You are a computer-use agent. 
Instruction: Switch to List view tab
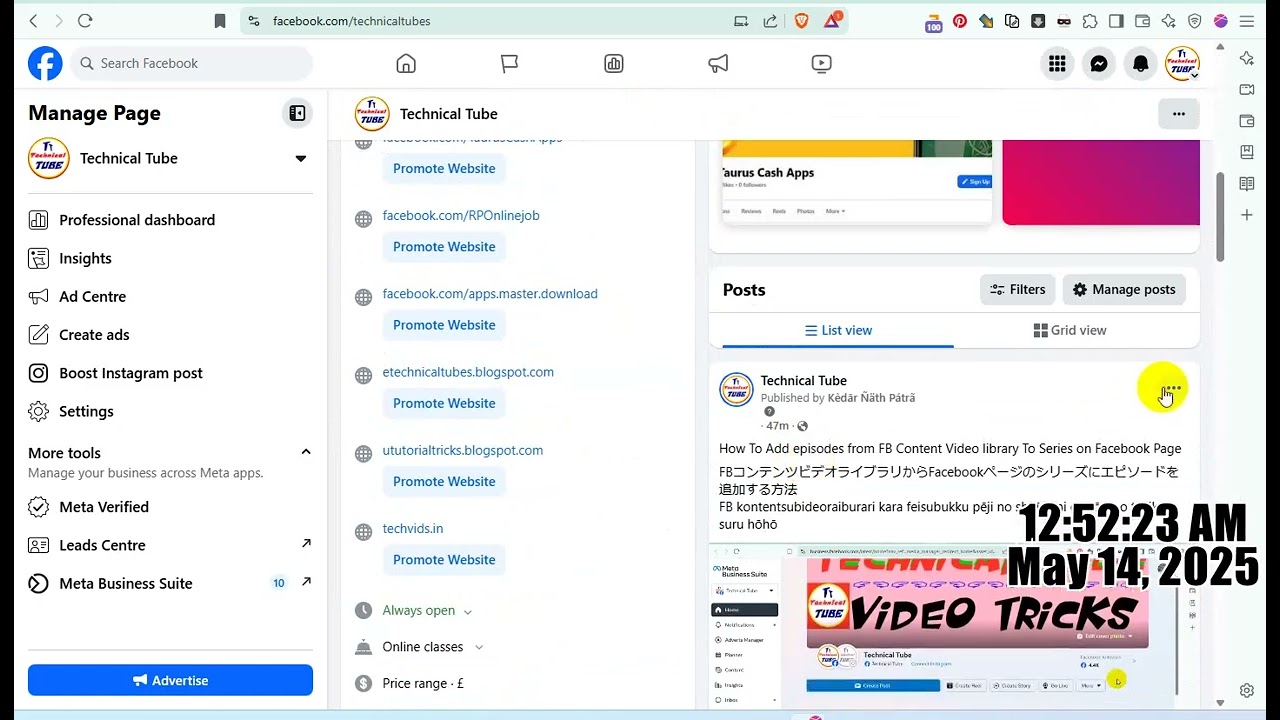(x=838, y=330)
